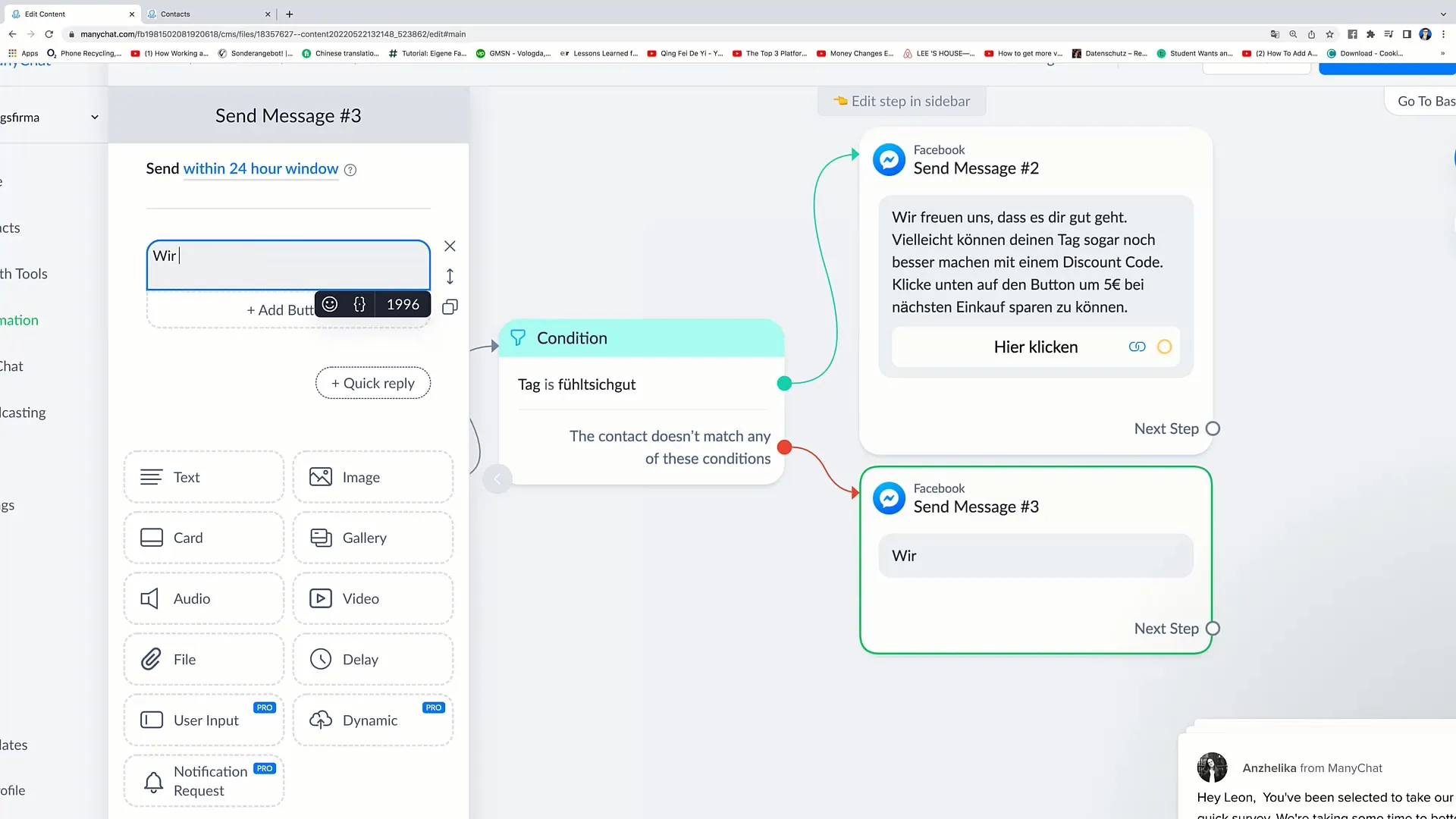Open the 24 hour window help tooltip
The image size is (1456, 819).
point(351,169)
